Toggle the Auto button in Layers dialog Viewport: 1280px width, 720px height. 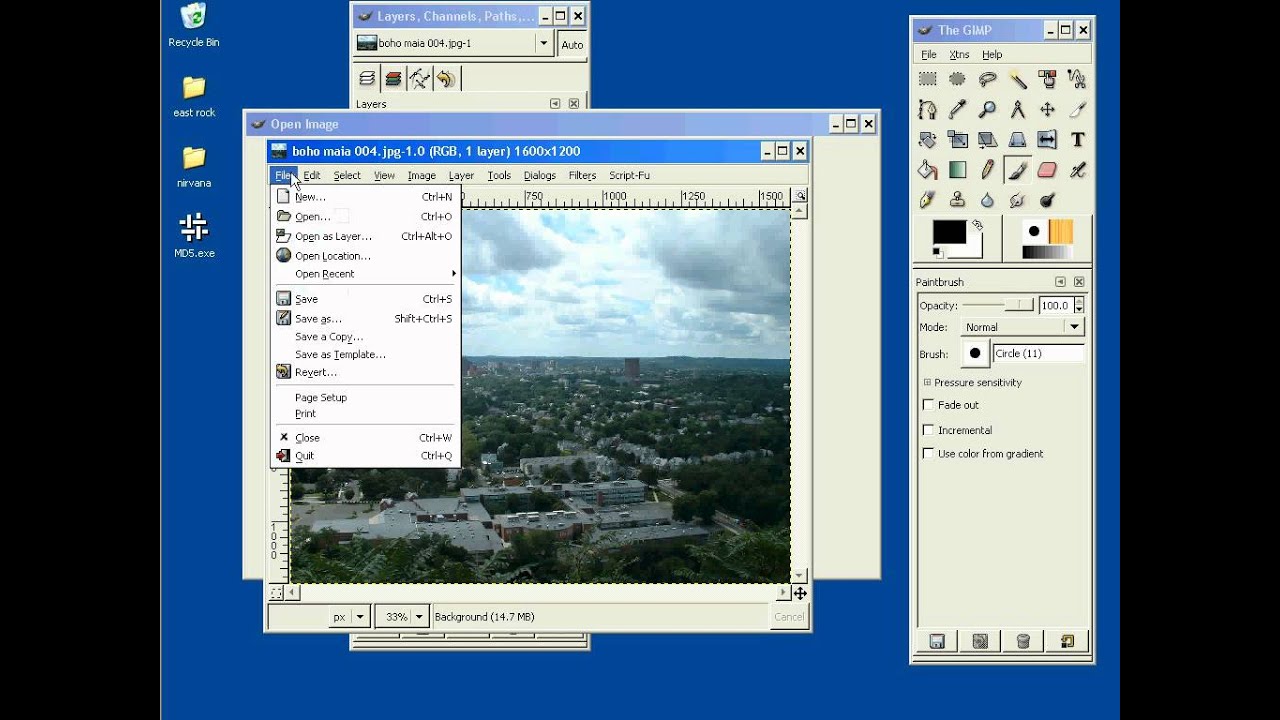click(572, 44)
